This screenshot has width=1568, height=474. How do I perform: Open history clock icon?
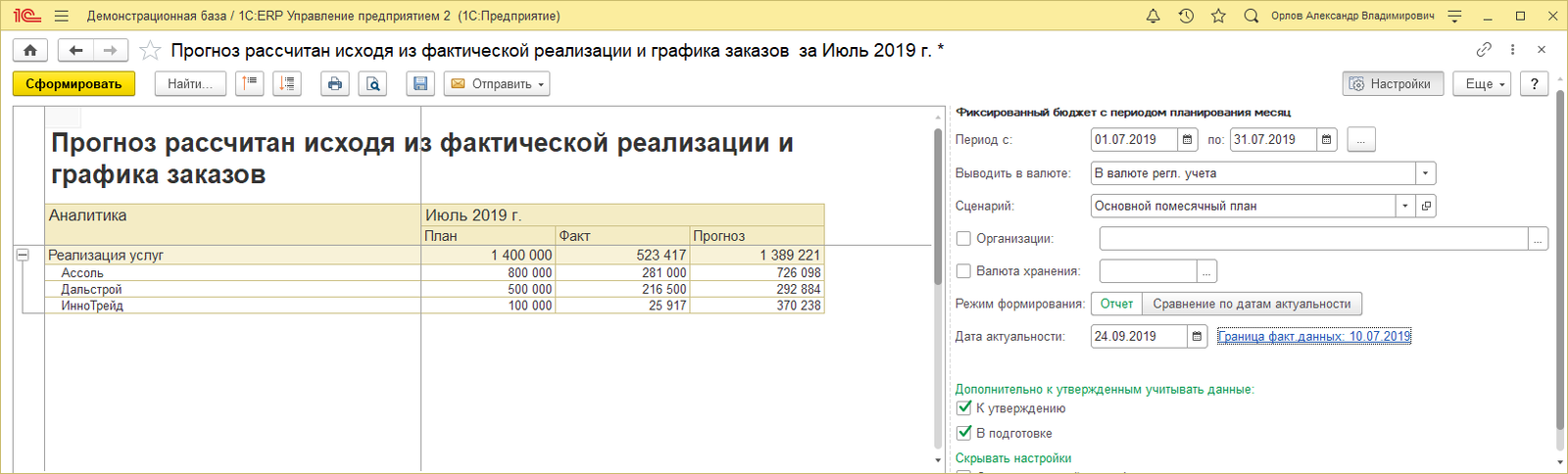click(1186, 16)
